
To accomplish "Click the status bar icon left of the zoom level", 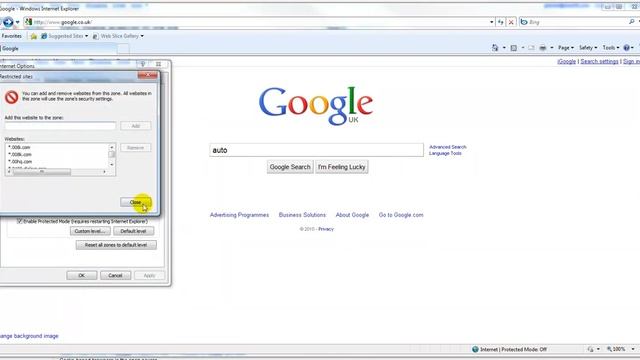I will 590,349.
